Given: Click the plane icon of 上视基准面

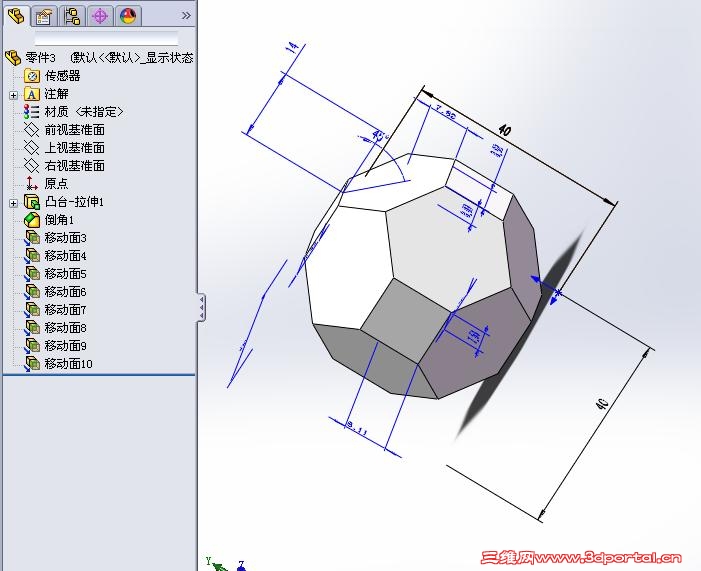Looking at the screenshot, I should tap(32, 148).
